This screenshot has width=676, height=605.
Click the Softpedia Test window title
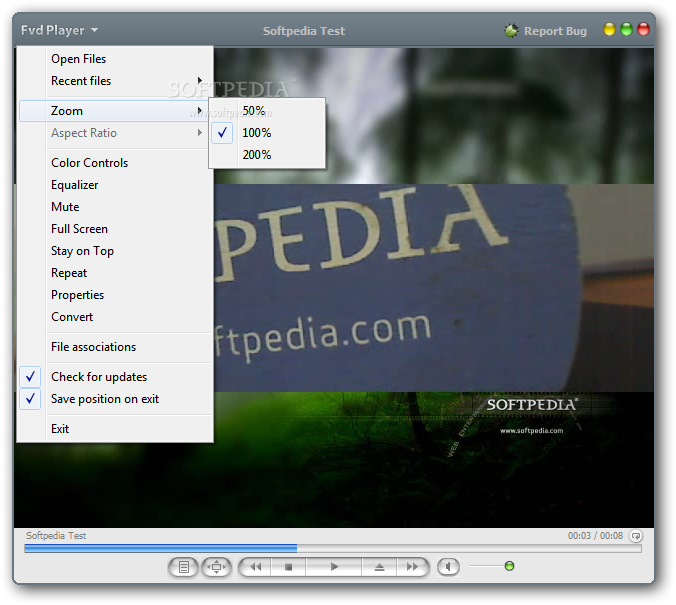point(304,31)
